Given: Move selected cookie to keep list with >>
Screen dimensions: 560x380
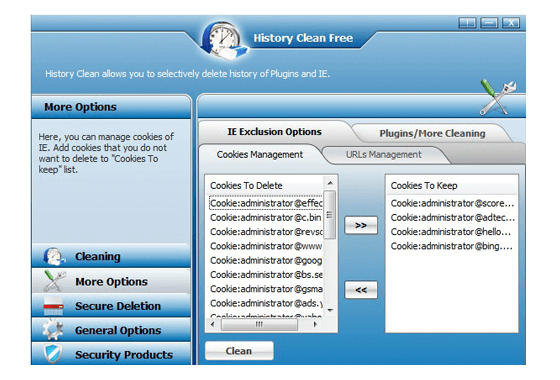Looking at the screenshot, I should [361, 225].
